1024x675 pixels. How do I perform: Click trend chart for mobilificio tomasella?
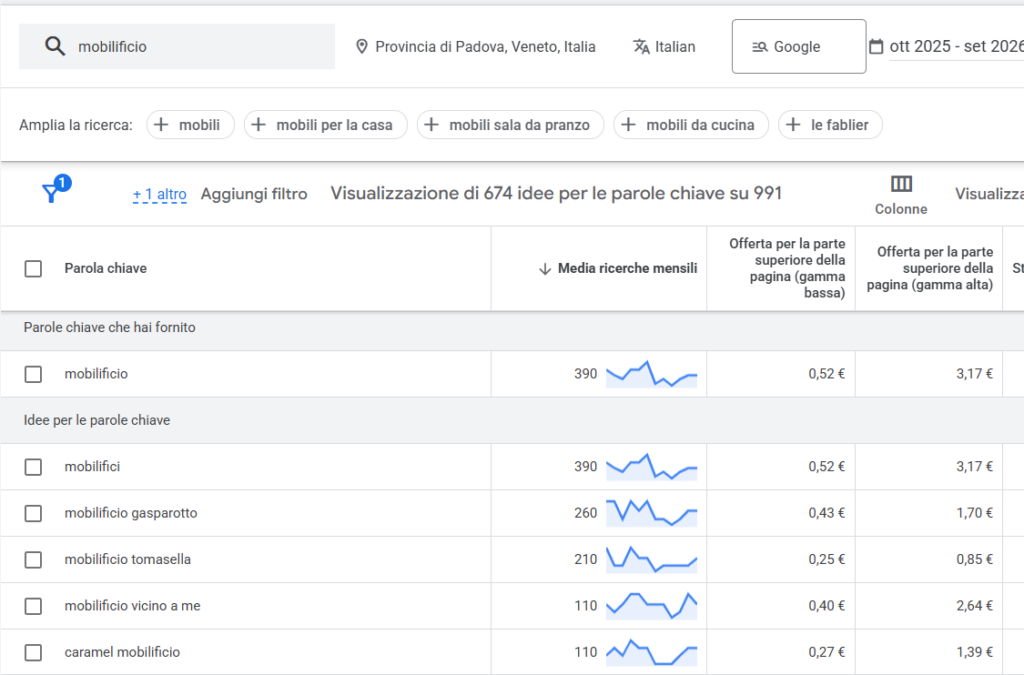click(x=652, y=559)
